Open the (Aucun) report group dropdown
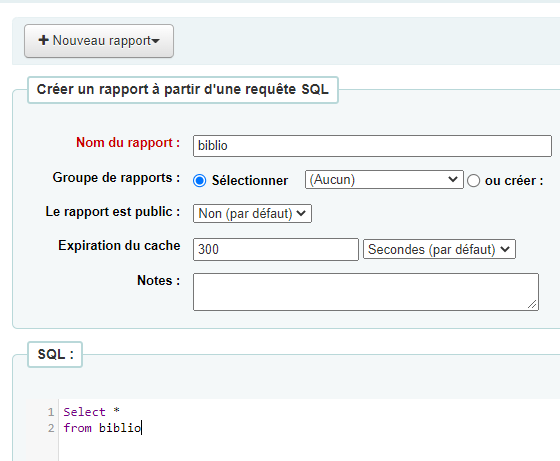 click(384, 179)
